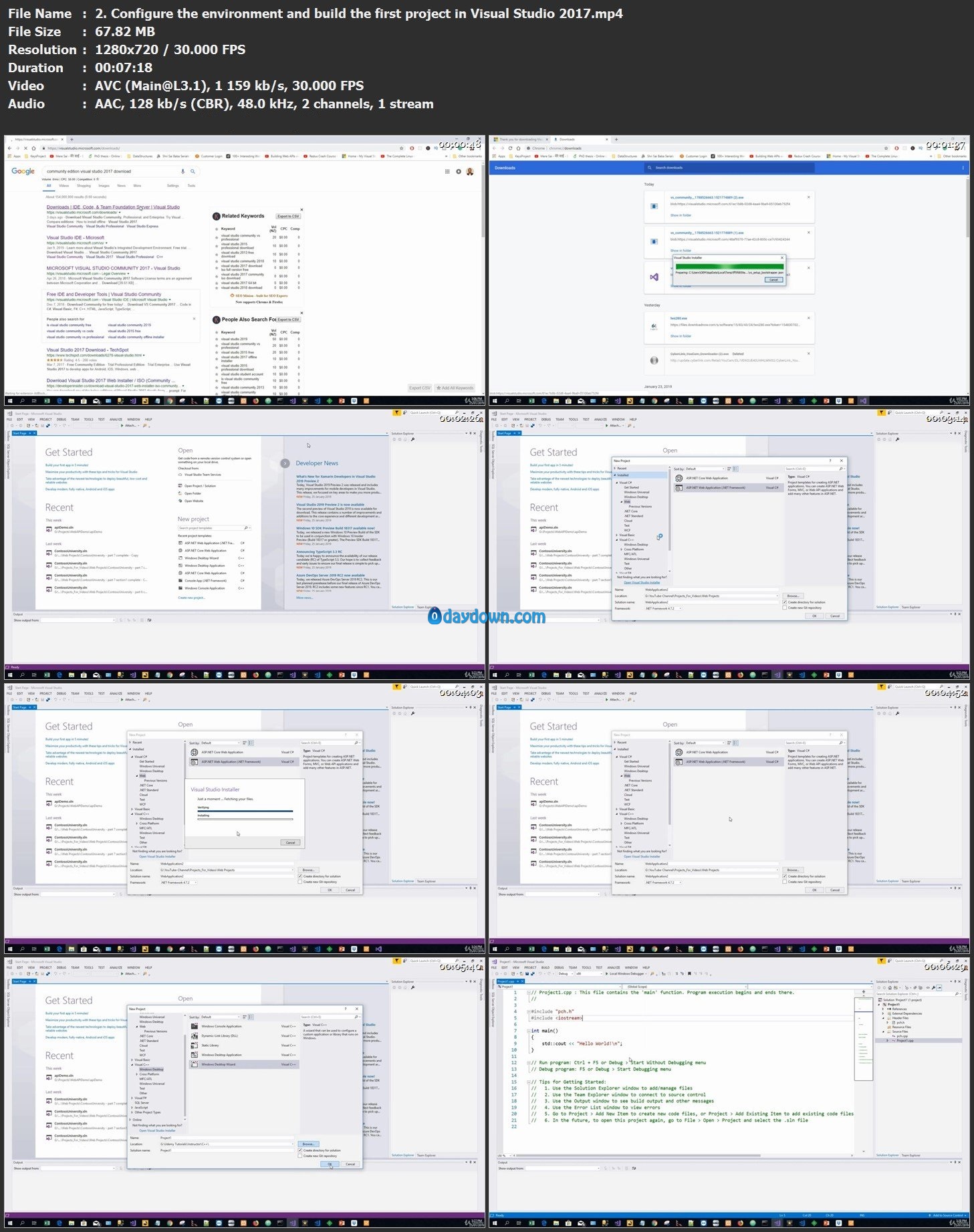
Task: Click 'Create new project...' link in 00:02:26 frame
Action: 191,598
